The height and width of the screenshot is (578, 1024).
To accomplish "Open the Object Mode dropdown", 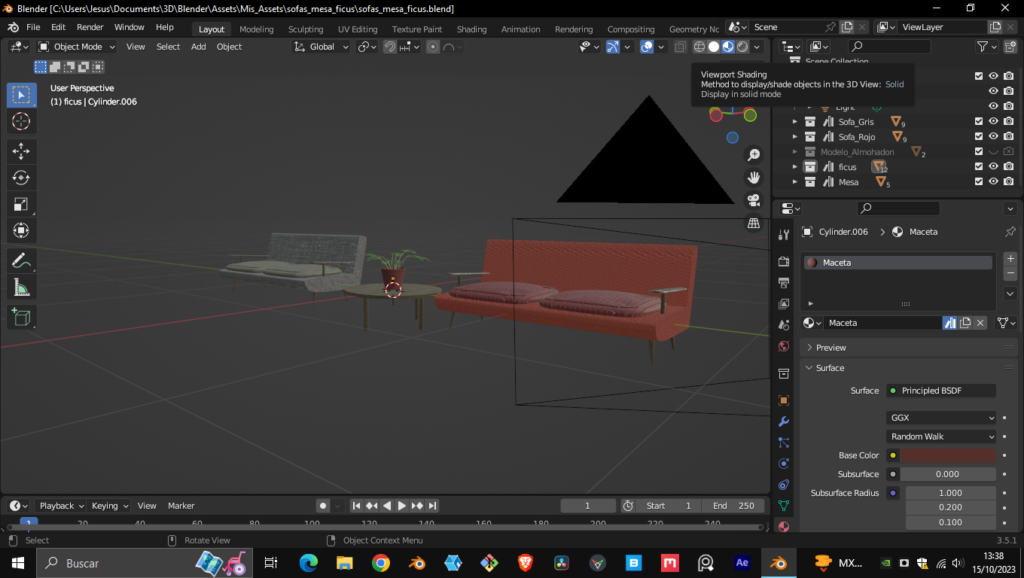I will [76, 46].
